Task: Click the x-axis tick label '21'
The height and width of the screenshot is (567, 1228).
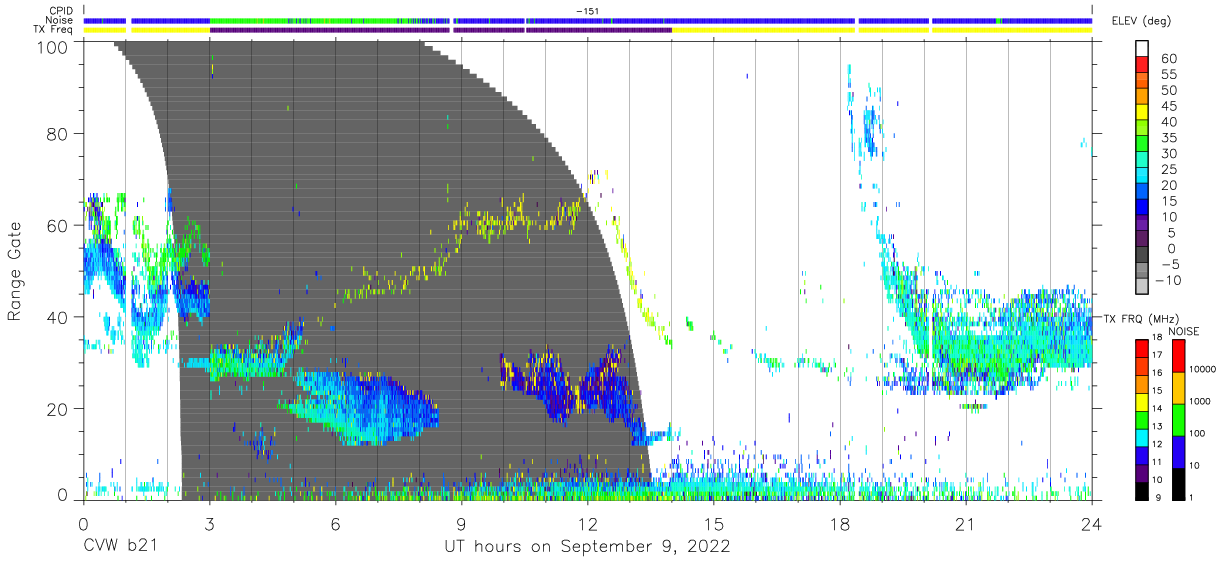Action: click(x=966, y=523)
